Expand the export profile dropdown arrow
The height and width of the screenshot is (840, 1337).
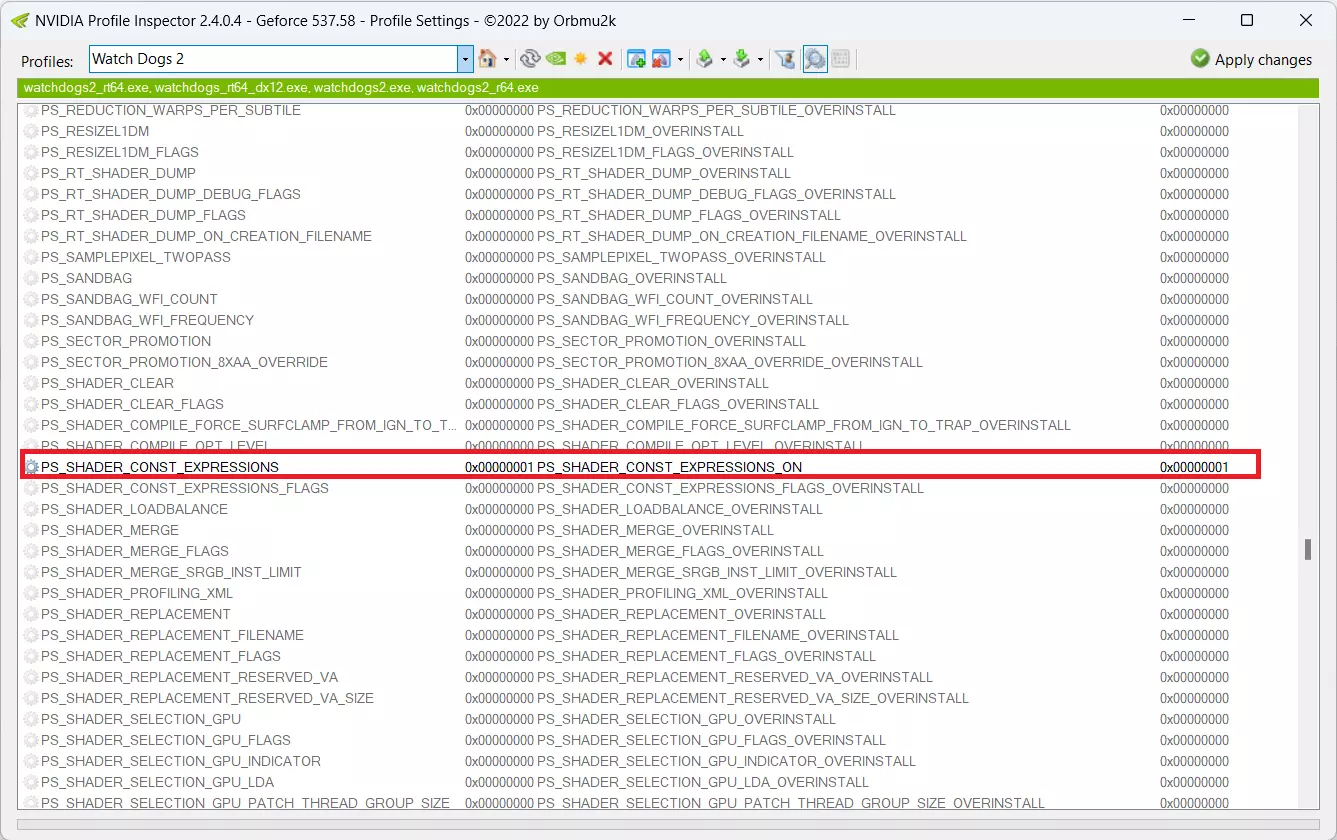tap(723, 60)
